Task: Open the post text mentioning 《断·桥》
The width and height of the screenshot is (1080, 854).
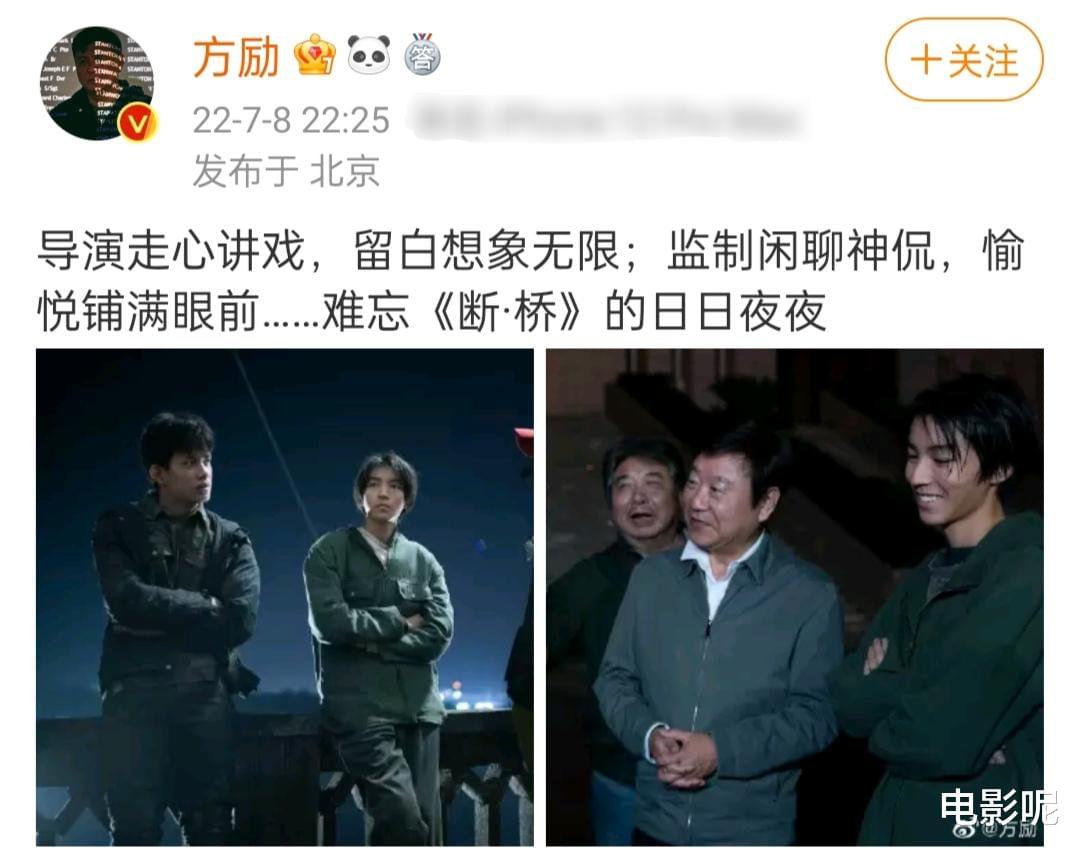Action: tap(530, 281)
